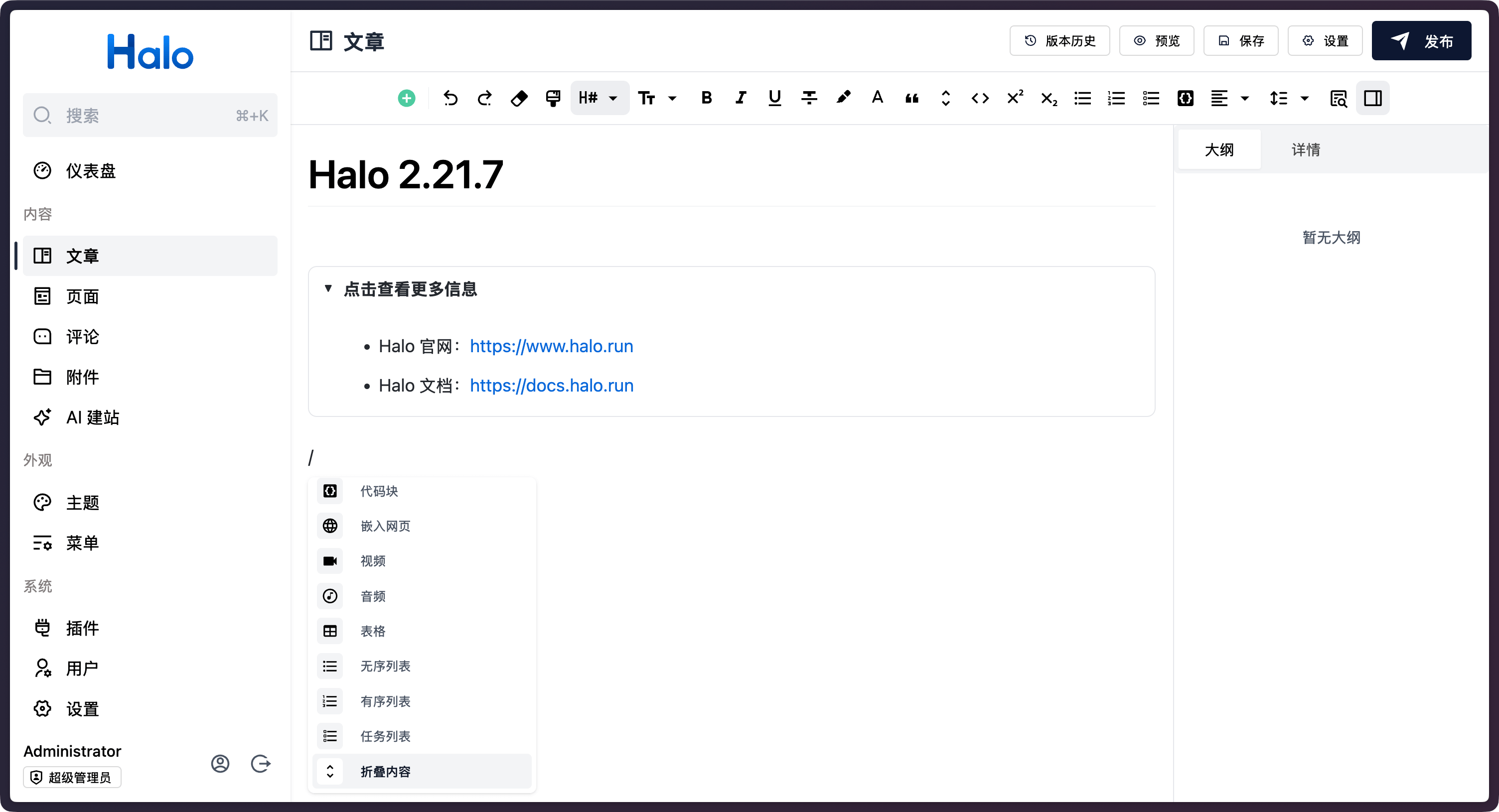Toggle bold text formatting
The height and width of the screenshot is (812, 1499).
click(x=707, y=98)
